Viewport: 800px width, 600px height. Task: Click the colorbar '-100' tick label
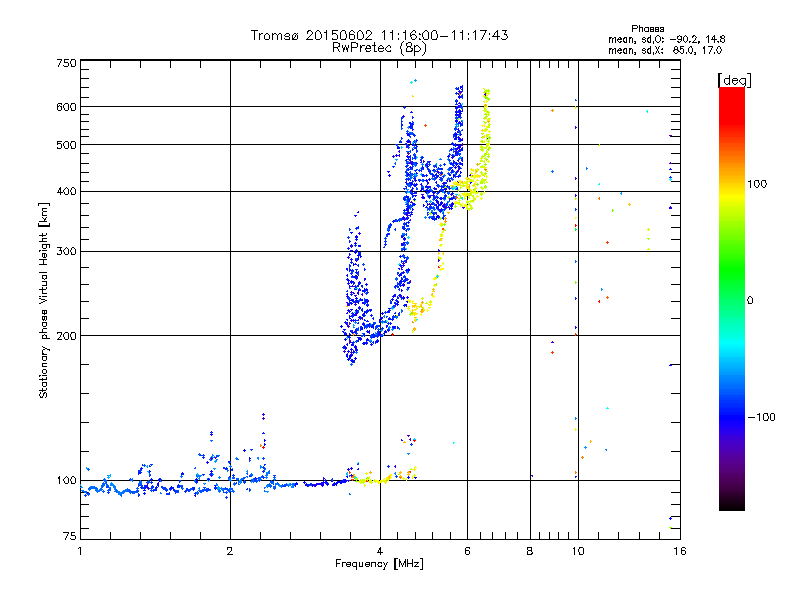[761, 417]
